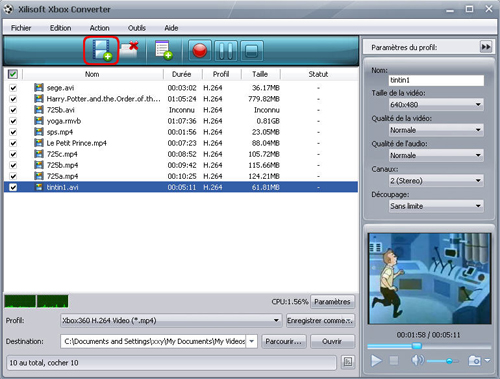Uncheck the 725b.avi checkbox

pyautogui.click(x=13, y=110)
